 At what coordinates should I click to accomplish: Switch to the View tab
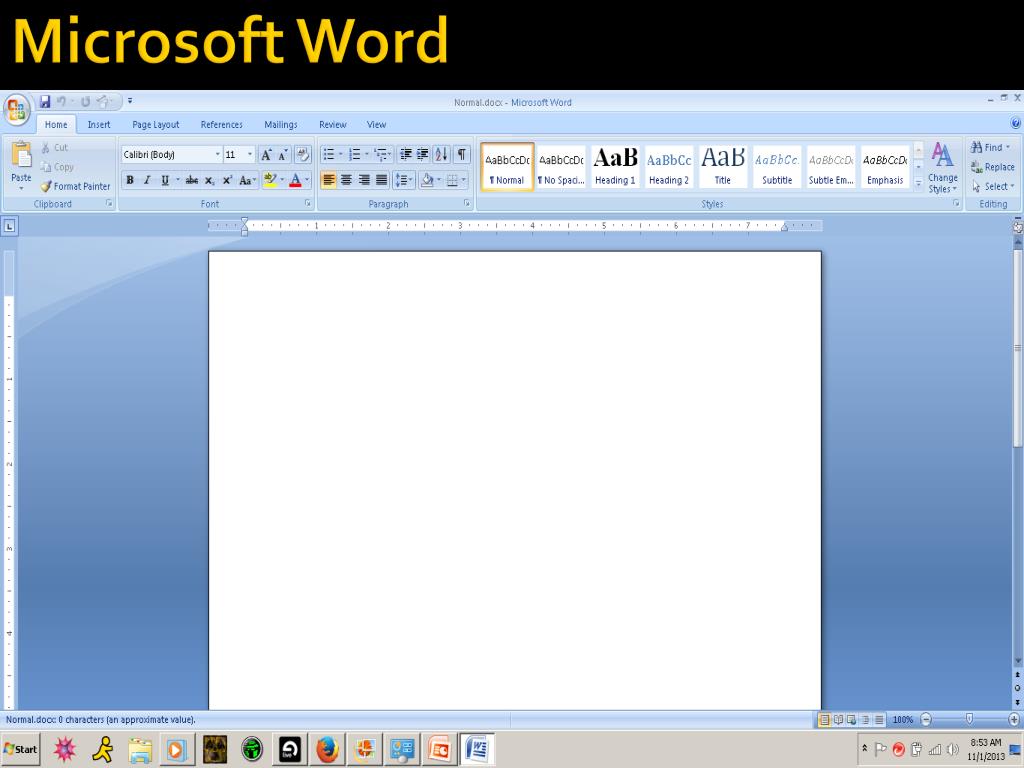pos(376,125)
